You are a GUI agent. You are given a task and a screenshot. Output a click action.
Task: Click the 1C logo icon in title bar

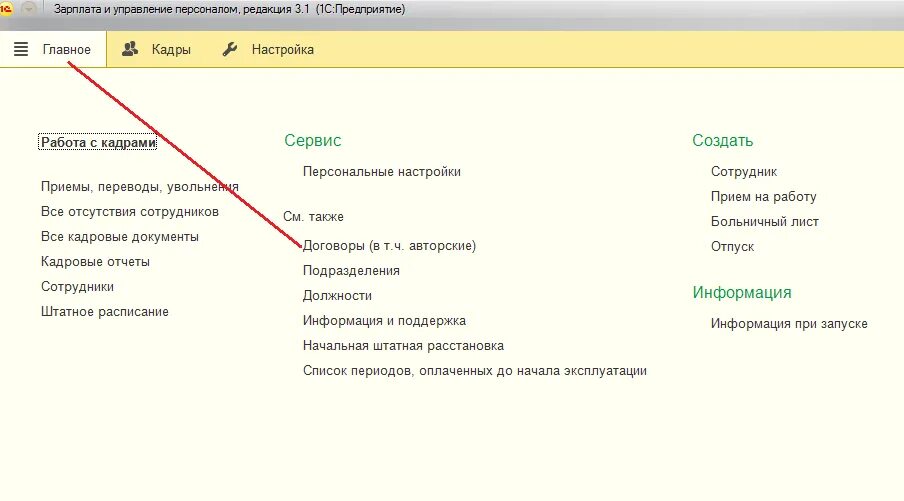pos(5,9)
